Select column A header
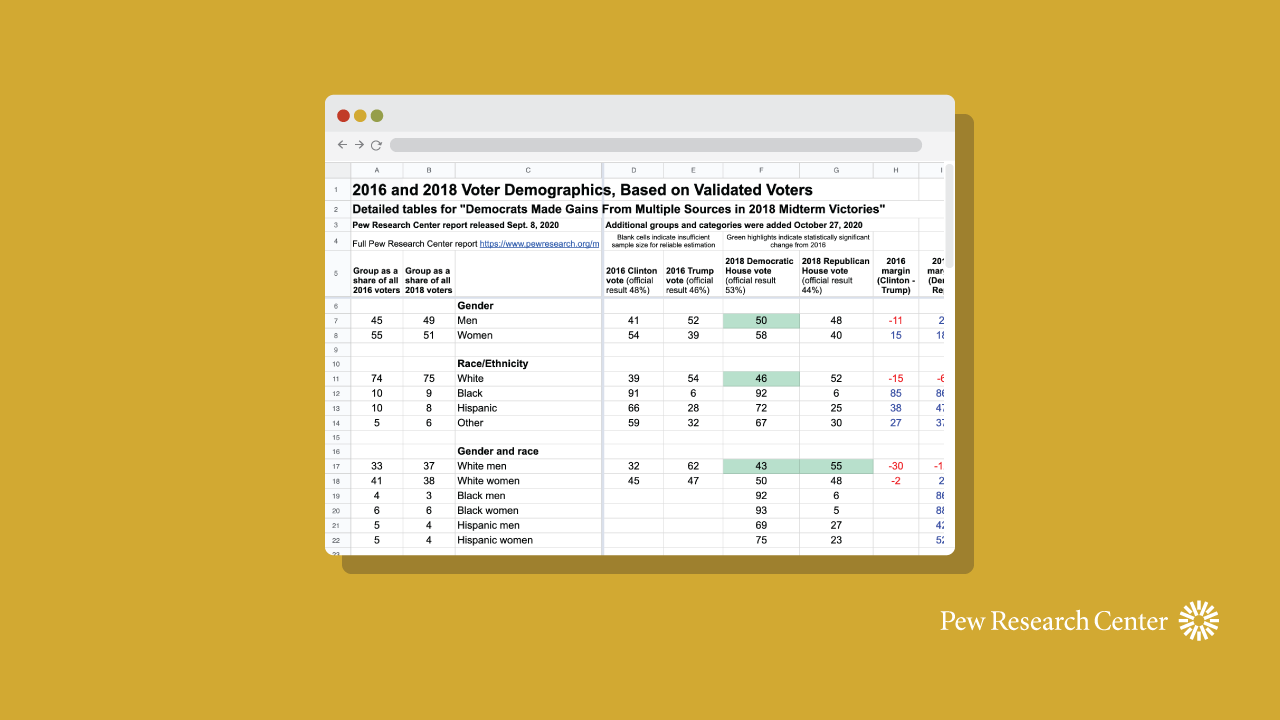 (x=376, y=171)
